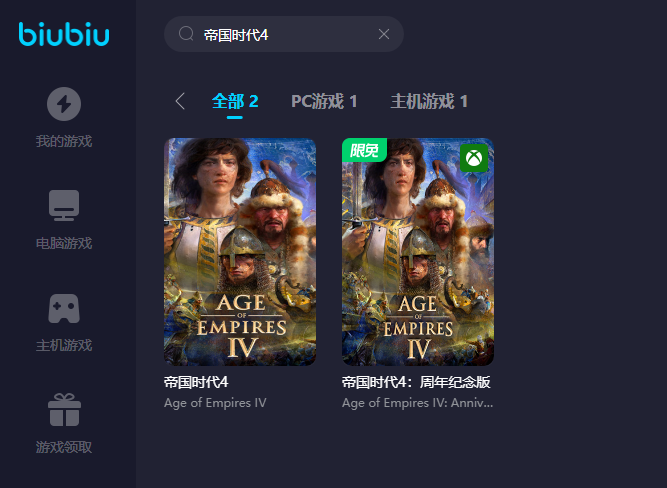The image size is (667, 488).
Task: Click the magnifier search icon
Action: 186,34
